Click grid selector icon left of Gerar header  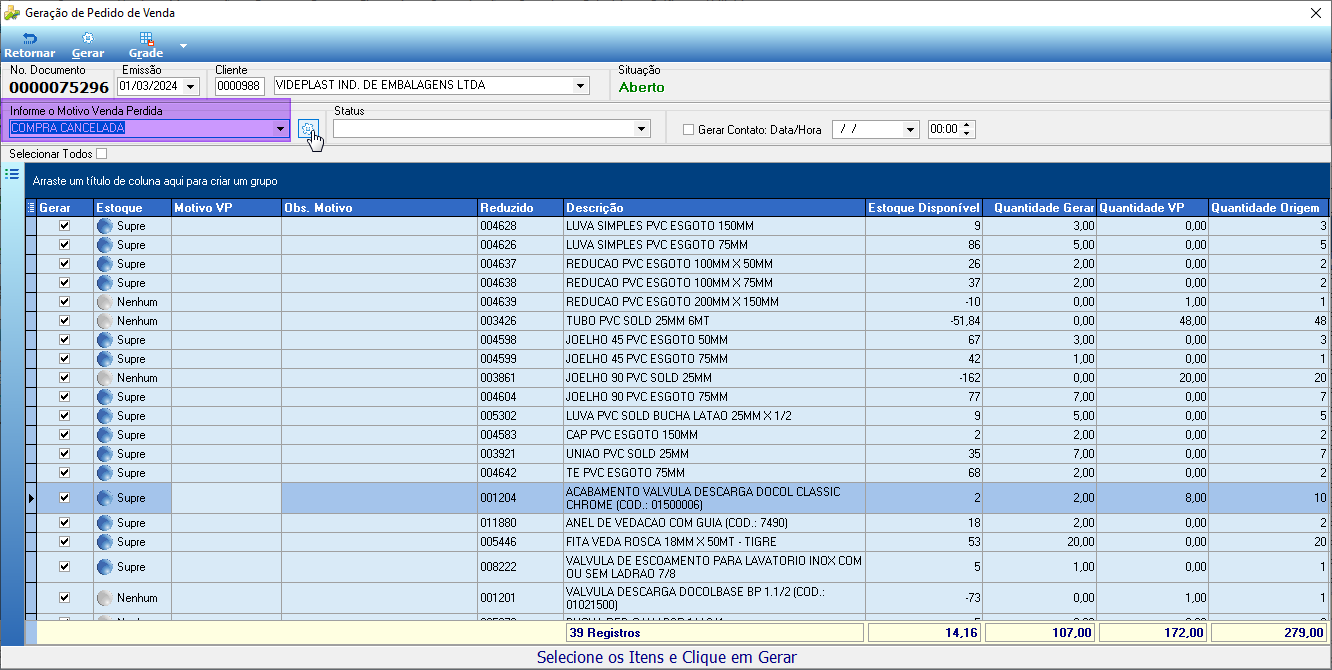(x=31, y=207)
